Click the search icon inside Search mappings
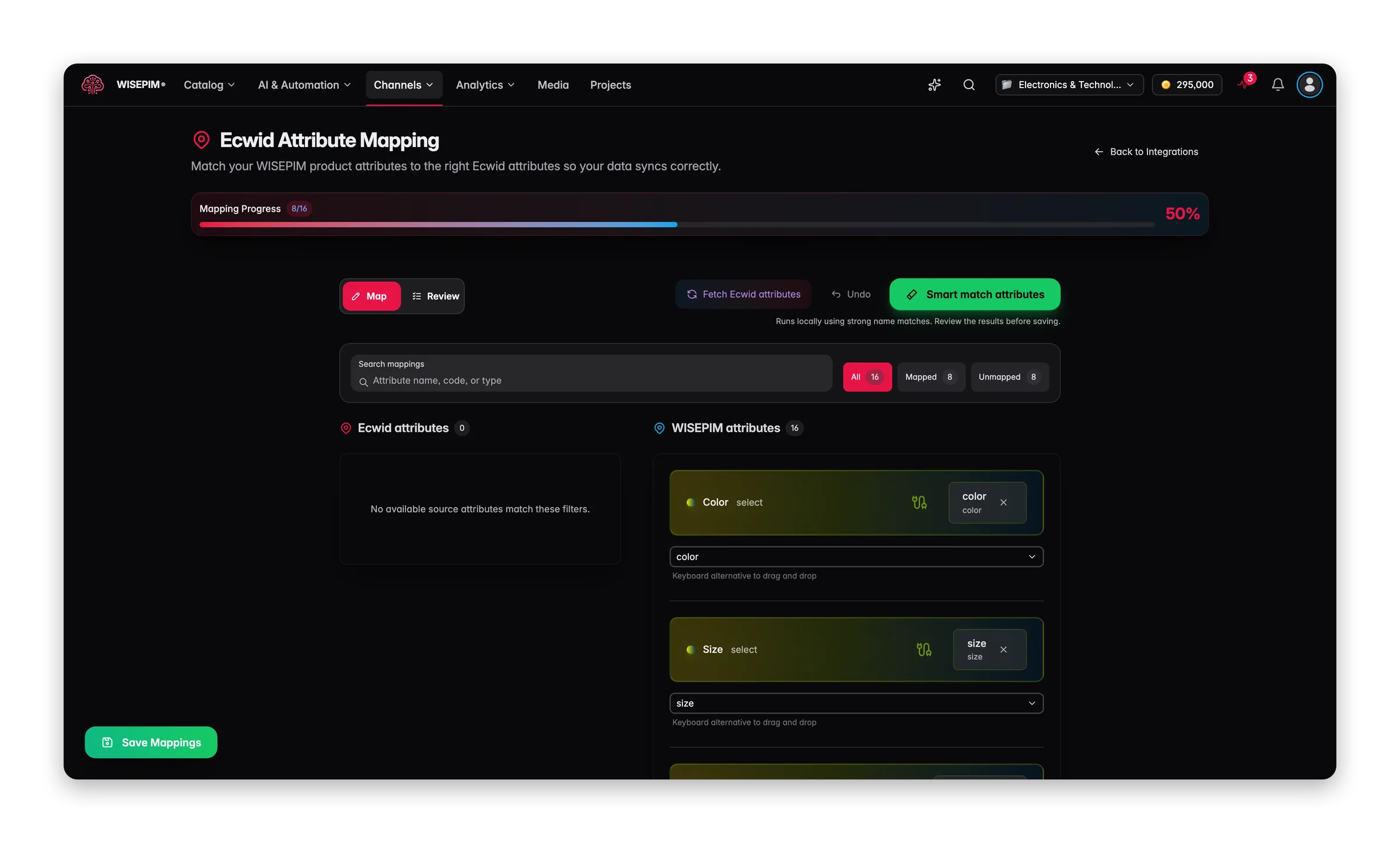1400x843 pixels. coord(363,382)
